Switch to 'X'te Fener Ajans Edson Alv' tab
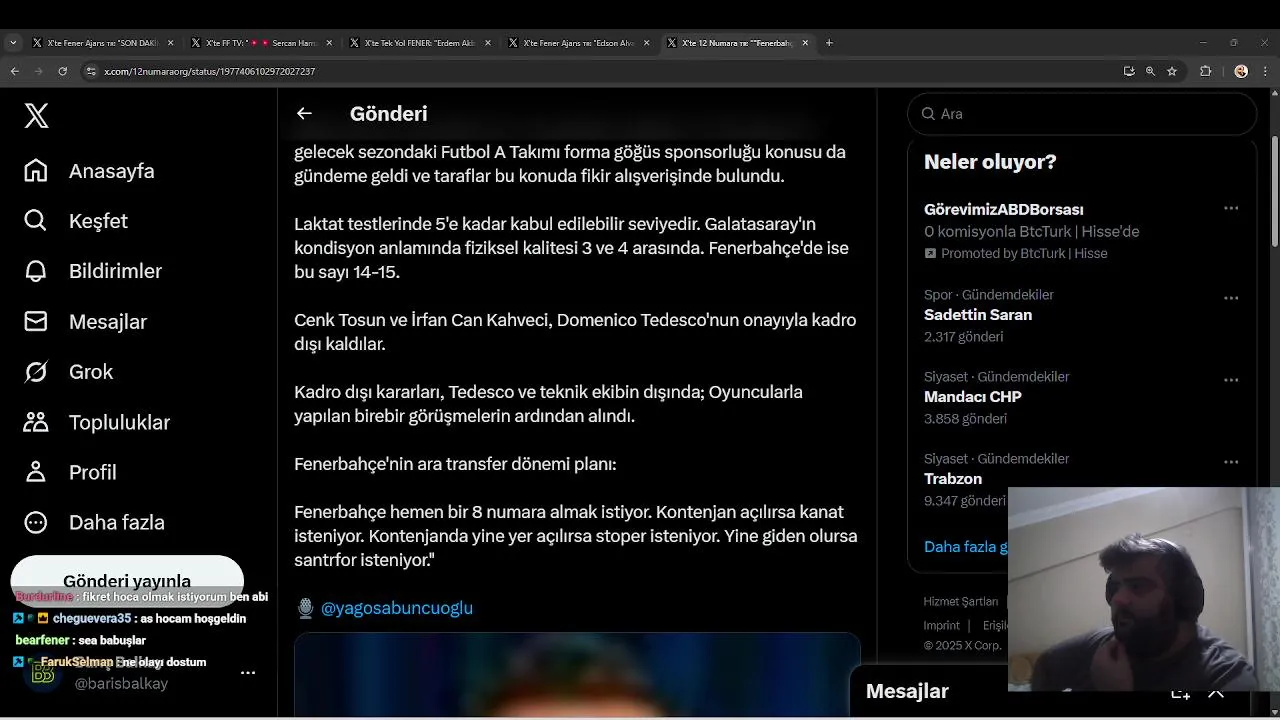 578,43
